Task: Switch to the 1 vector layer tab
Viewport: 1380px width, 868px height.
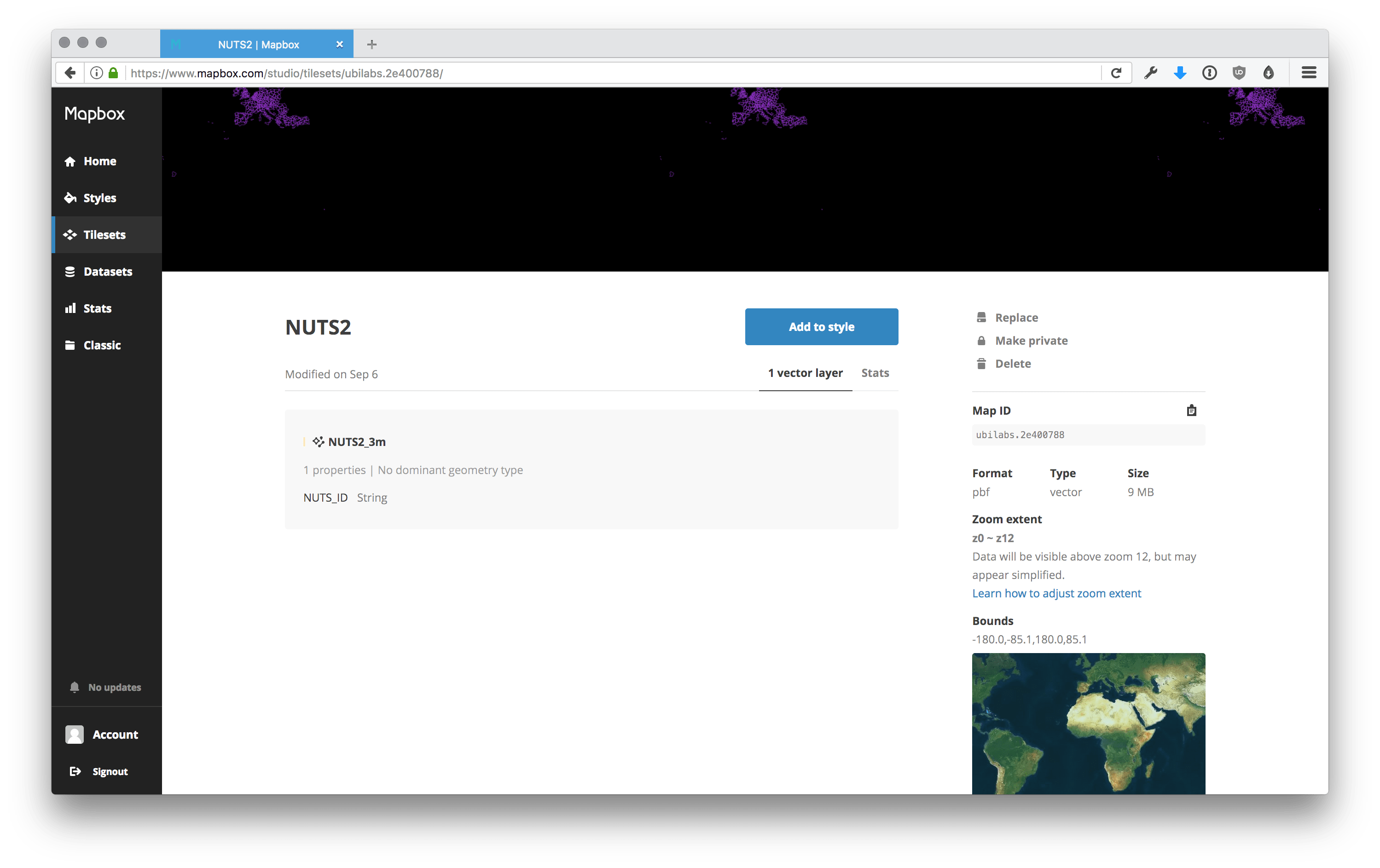Action: [x=805, y=373]
